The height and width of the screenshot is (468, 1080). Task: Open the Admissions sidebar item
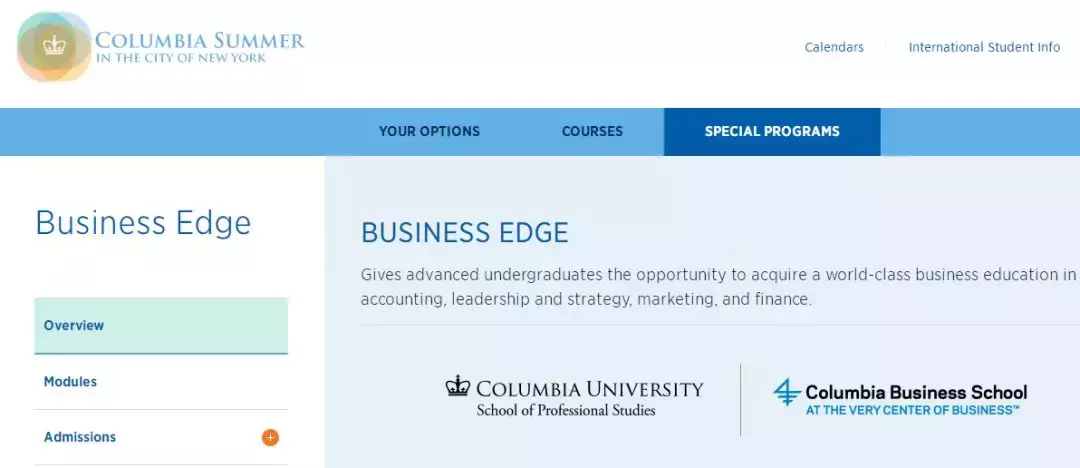[x=80, y=437]
